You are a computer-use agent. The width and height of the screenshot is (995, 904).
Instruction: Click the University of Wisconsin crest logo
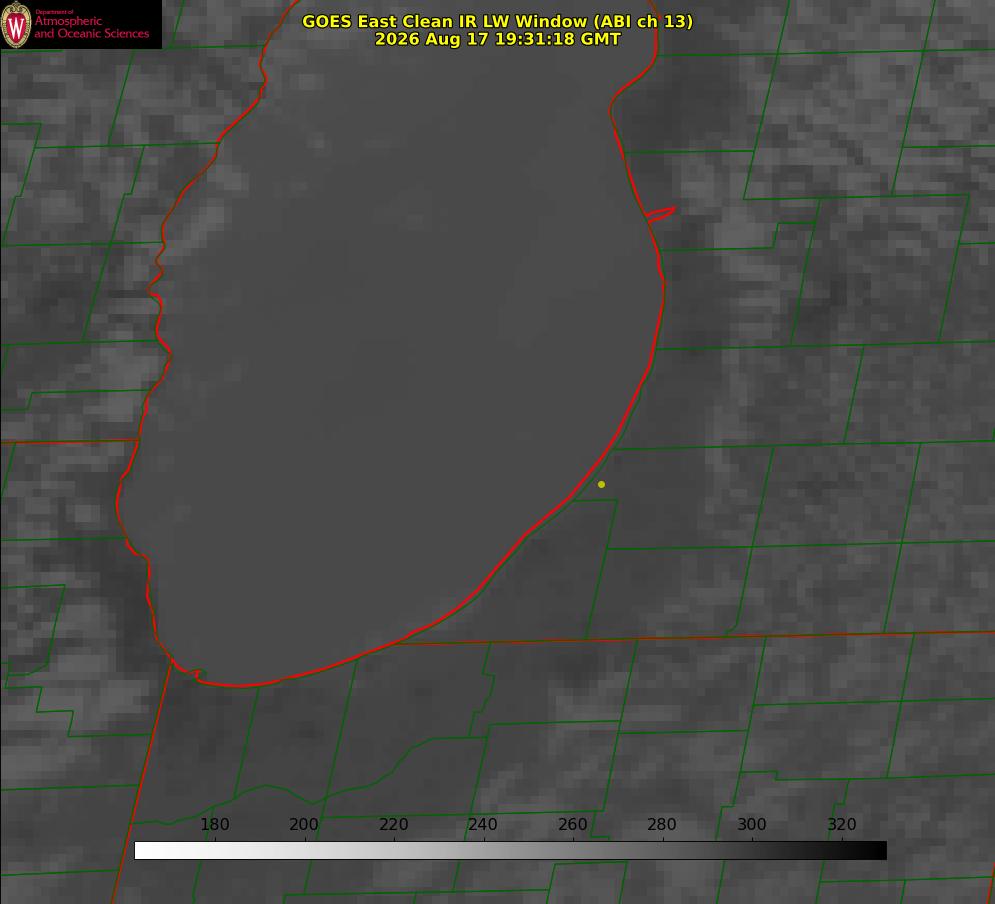[x=16, y=24]
